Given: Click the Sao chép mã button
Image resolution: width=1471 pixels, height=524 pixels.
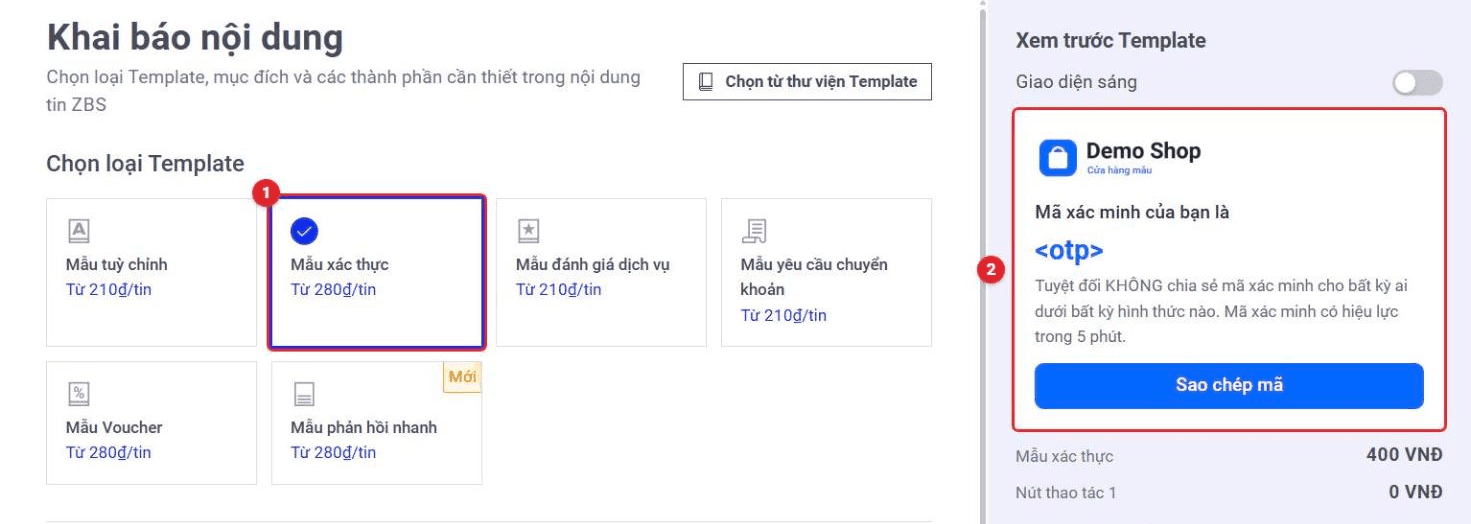Looking at the screenshot, I should point(1229,386).
